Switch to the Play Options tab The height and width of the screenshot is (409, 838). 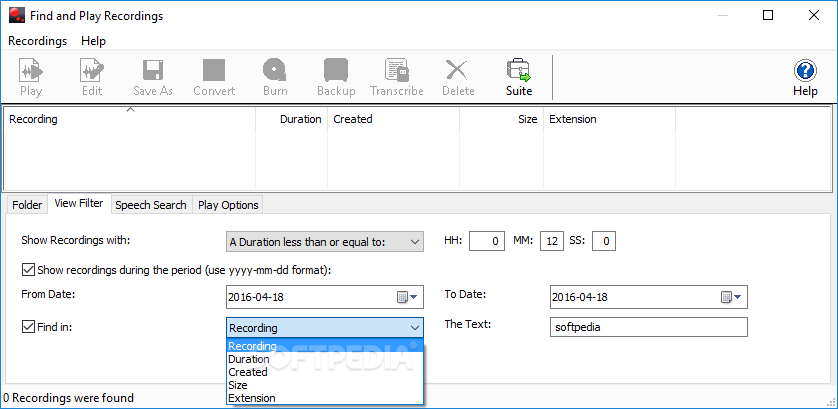pyautogui.click(x=228, y=205)
